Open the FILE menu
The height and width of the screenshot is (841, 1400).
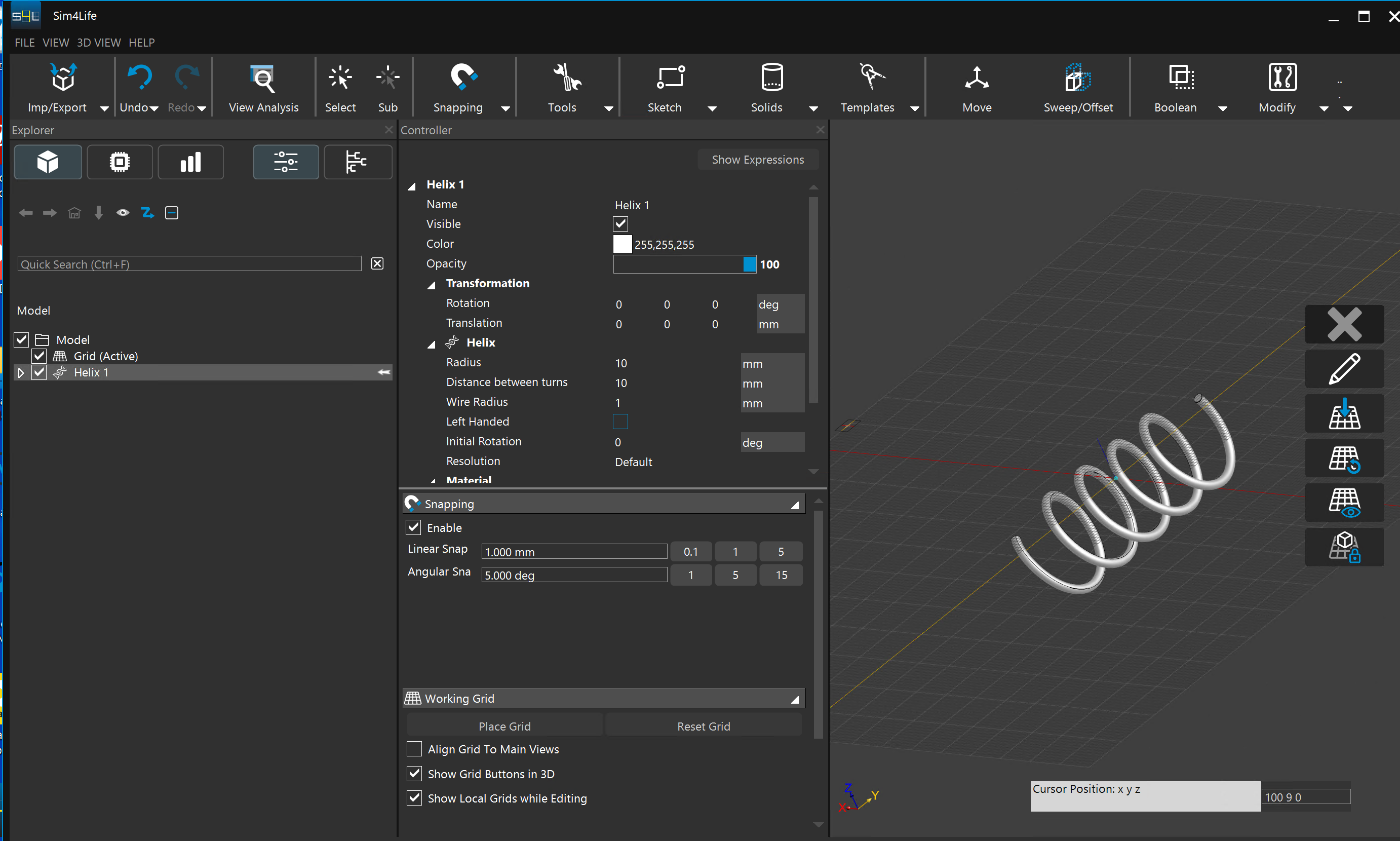click(x=24, y=43)
